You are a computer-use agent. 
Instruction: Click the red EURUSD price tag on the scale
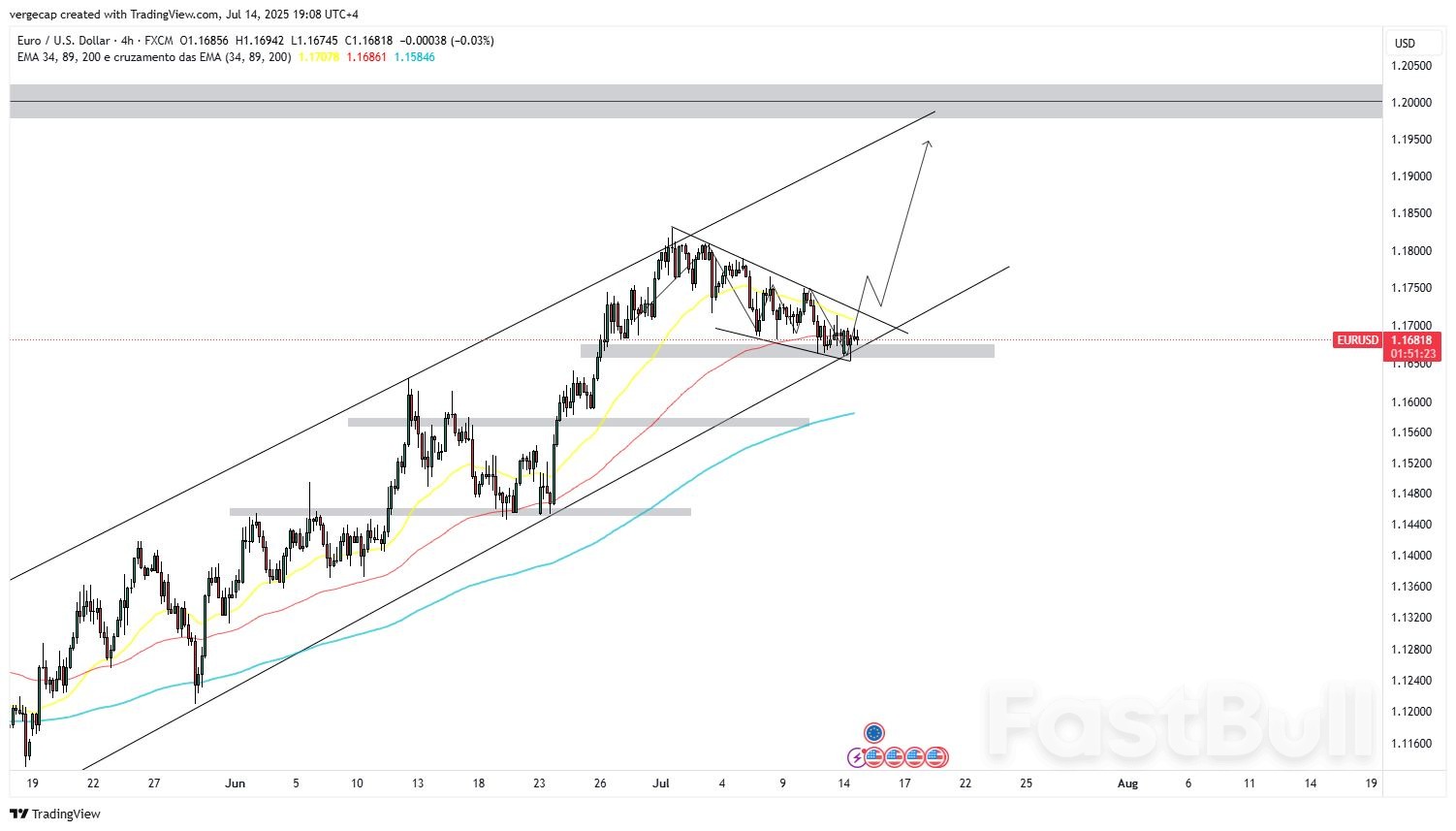1356,340
